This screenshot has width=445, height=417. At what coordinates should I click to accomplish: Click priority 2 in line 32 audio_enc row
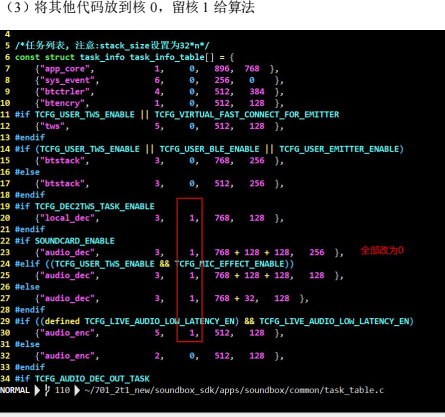click(x=157, y=356)
